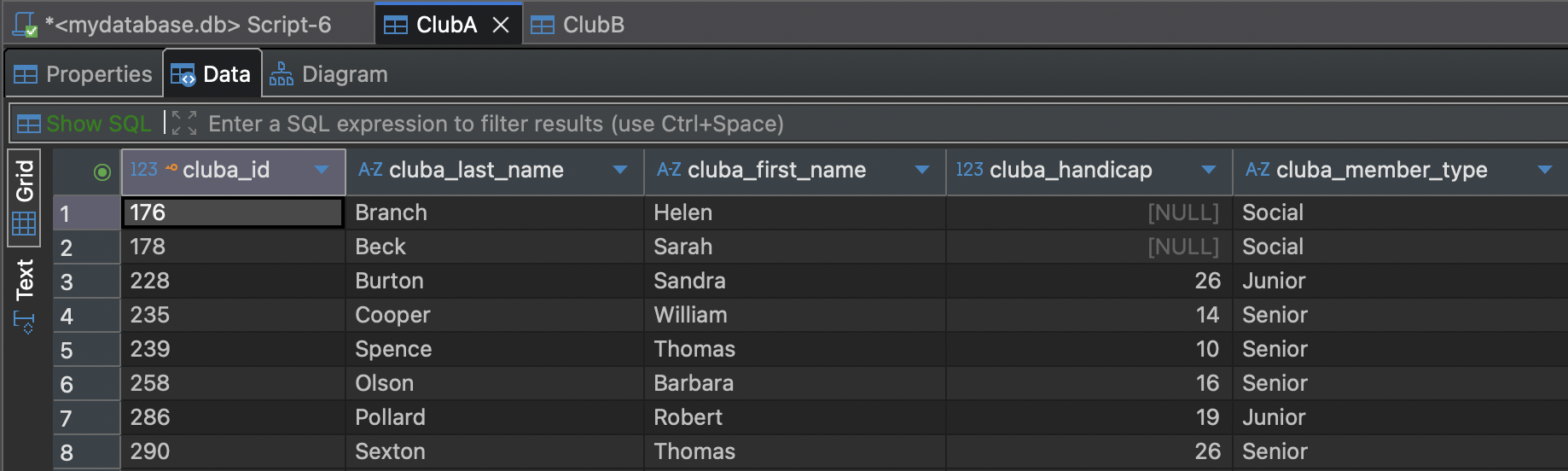Viewport: 1568px width, 471px height.
Task: Click the expand filter panel icon
Action: tap(183, 124)
